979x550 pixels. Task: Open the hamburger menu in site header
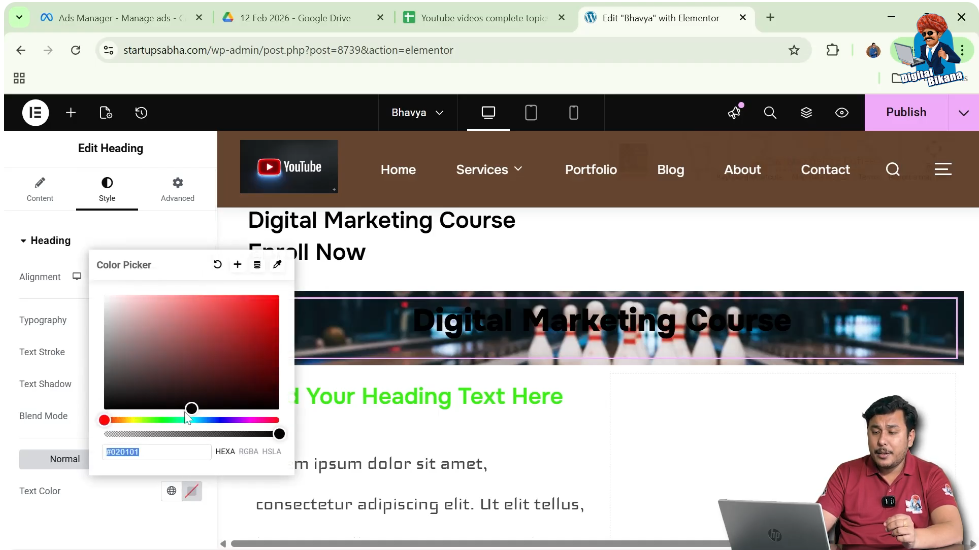point(943,169)
